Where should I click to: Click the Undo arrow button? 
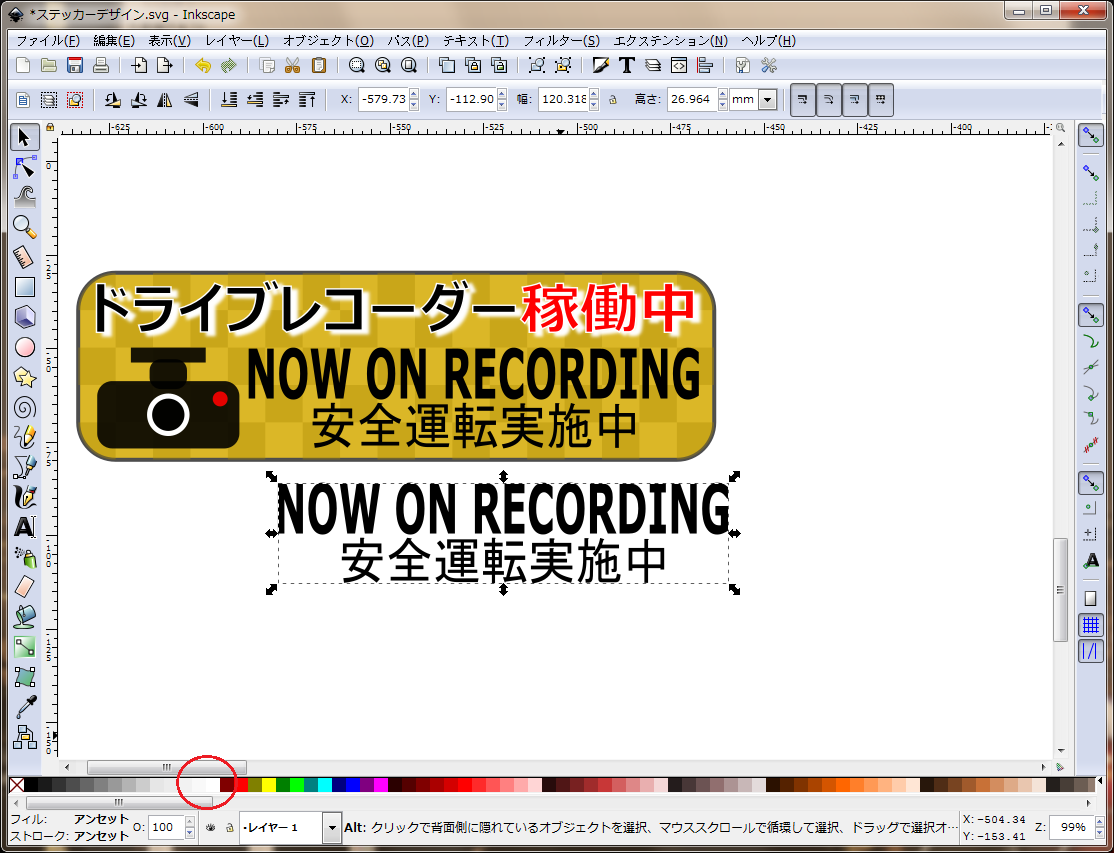pyautogui.click(x=203, y=66)
